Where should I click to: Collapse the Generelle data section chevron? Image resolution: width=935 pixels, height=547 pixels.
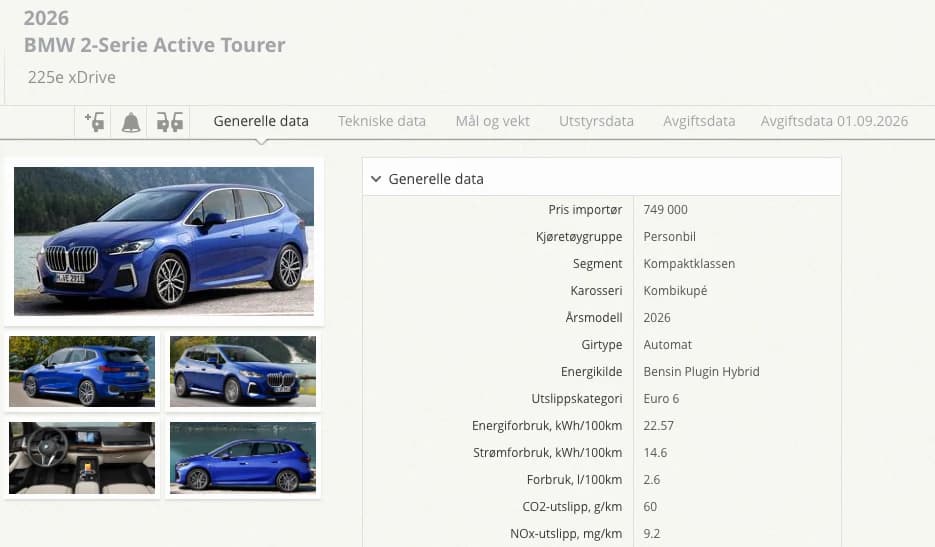click(376, 179)
